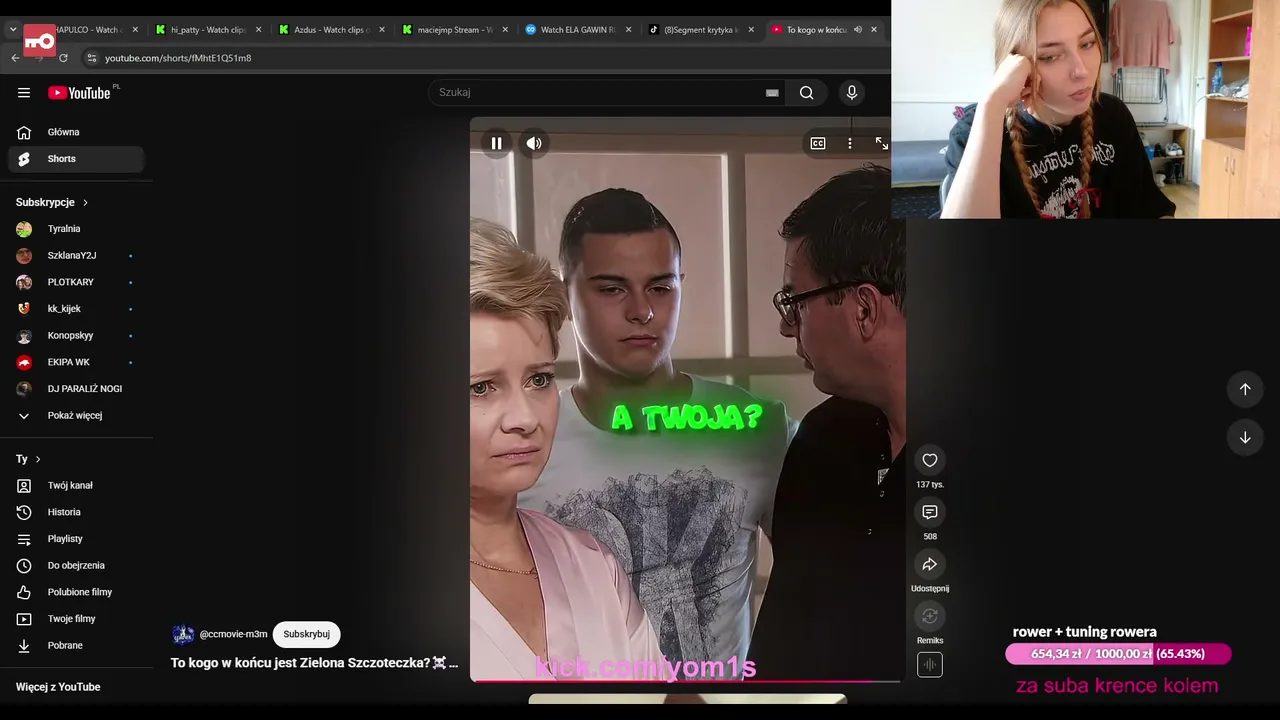This screenshot has height=720, width=1280.
Task: Open the Short's three-dot options menu
Action: pyautogui.click(x=850, y=143)
